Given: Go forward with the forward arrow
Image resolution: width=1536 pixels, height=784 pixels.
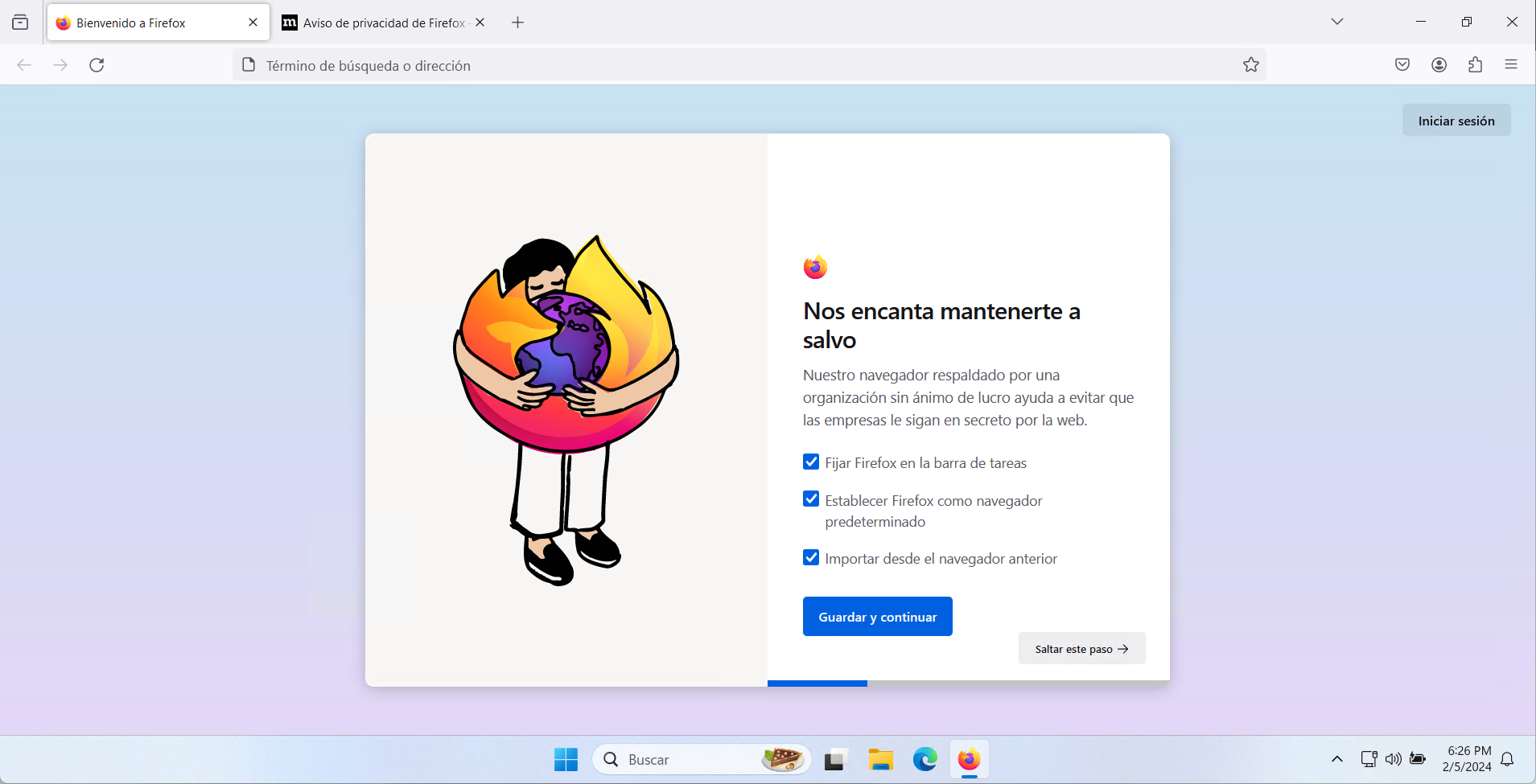Looking at the screenshot, I should [60, 65].
